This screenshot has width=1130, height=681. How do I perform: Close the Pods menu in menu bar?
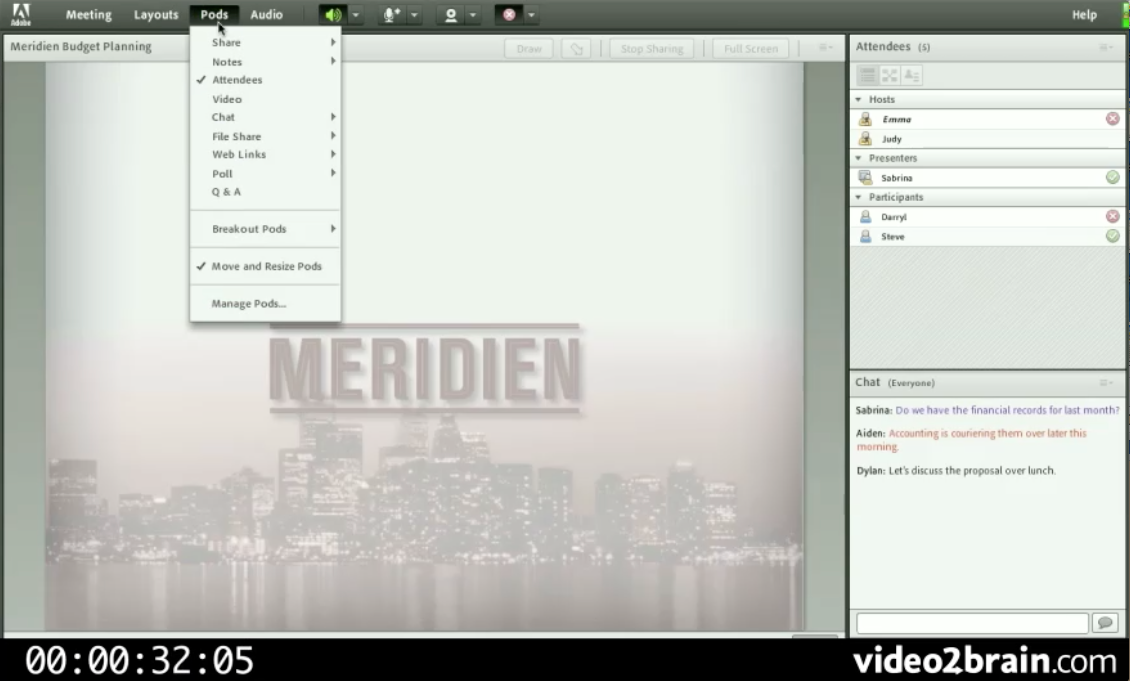click(214, 14)
